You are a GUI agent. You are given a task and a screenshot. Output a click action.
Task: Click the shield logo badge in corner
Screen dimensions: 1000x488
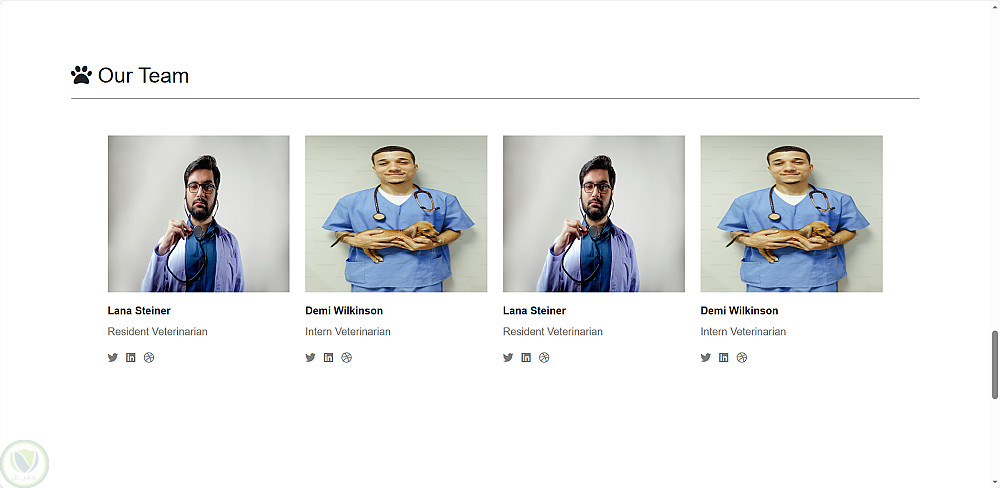coord(25,464)
